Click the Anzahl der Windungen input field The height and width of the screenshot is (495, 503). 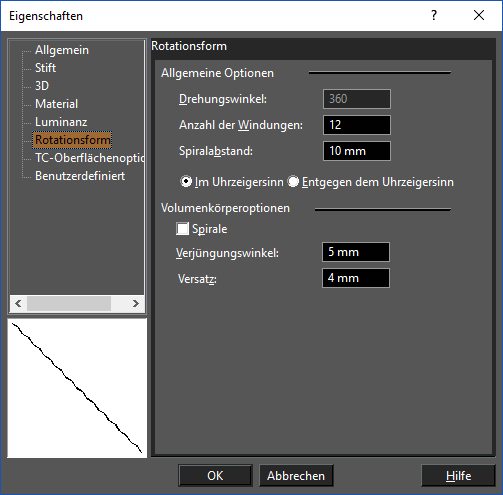(x=357, y=125)
